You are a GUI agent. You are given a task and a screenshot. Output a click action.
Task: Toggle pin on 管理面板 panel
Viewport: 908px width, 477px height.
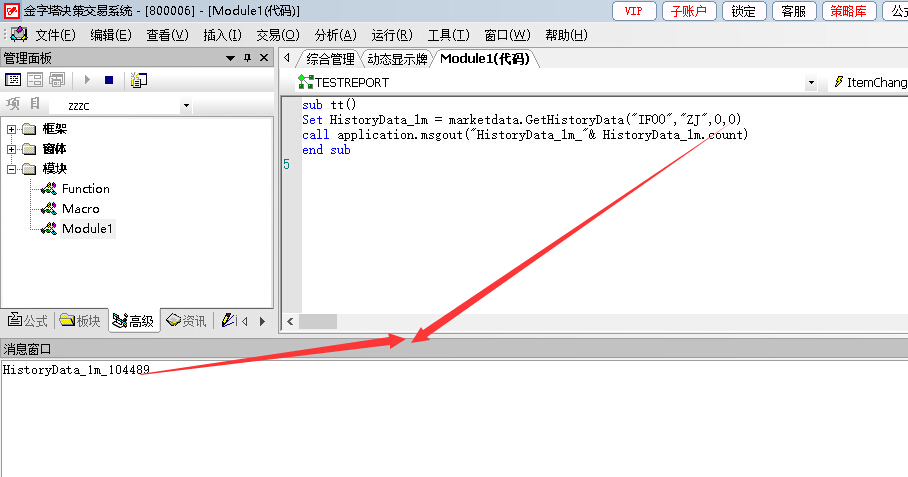pyautogui.click(x=247, y=58)
